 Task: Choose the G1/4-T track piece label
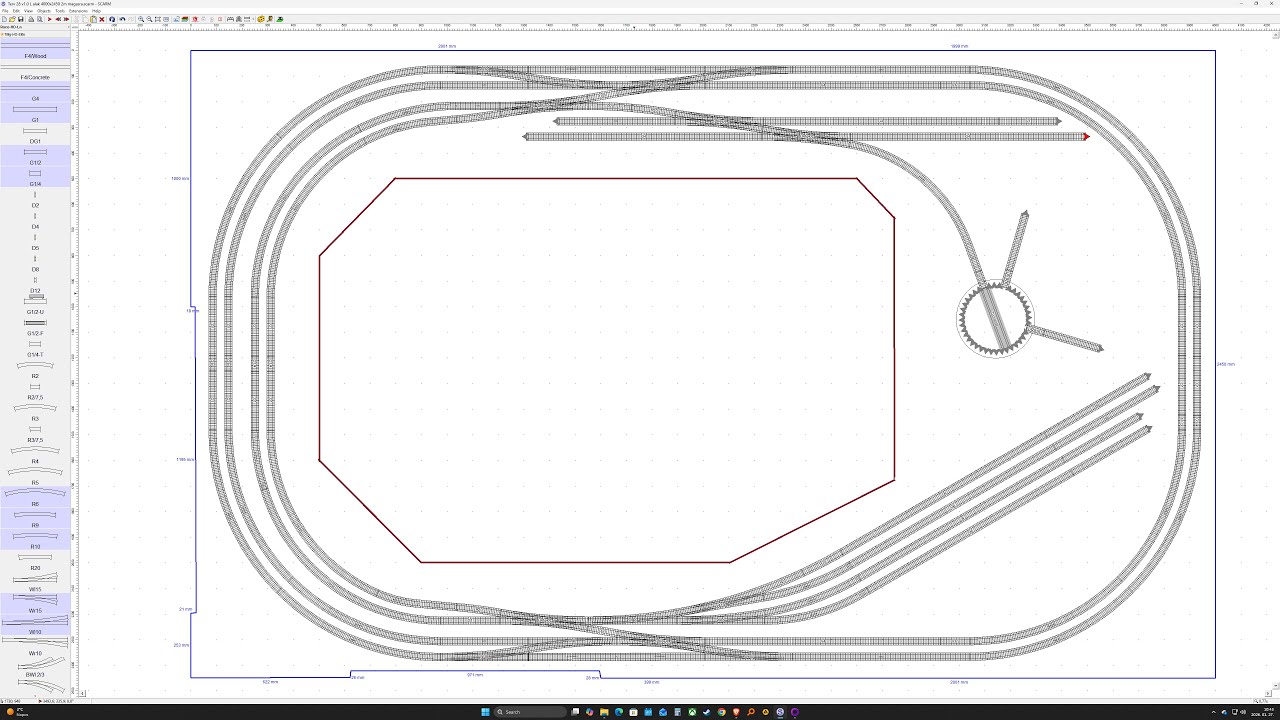coord(35,354)
